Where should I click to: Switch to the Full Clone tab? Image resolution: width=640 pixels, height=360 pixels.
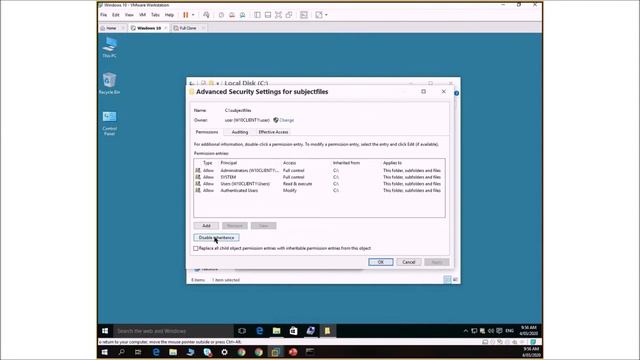tap(188, 28)
